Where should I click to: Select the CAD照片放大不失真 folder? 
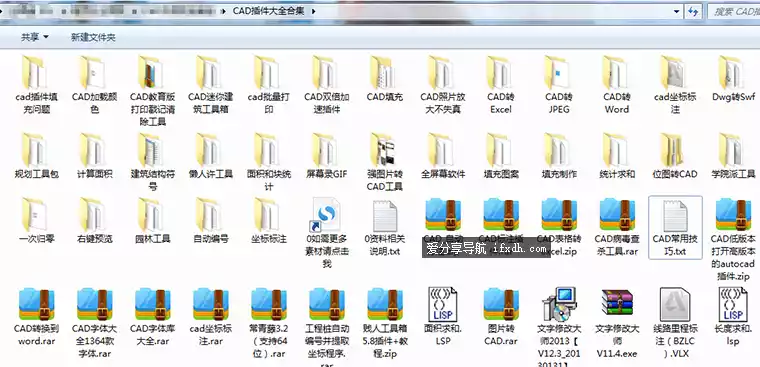coord(443,85)
